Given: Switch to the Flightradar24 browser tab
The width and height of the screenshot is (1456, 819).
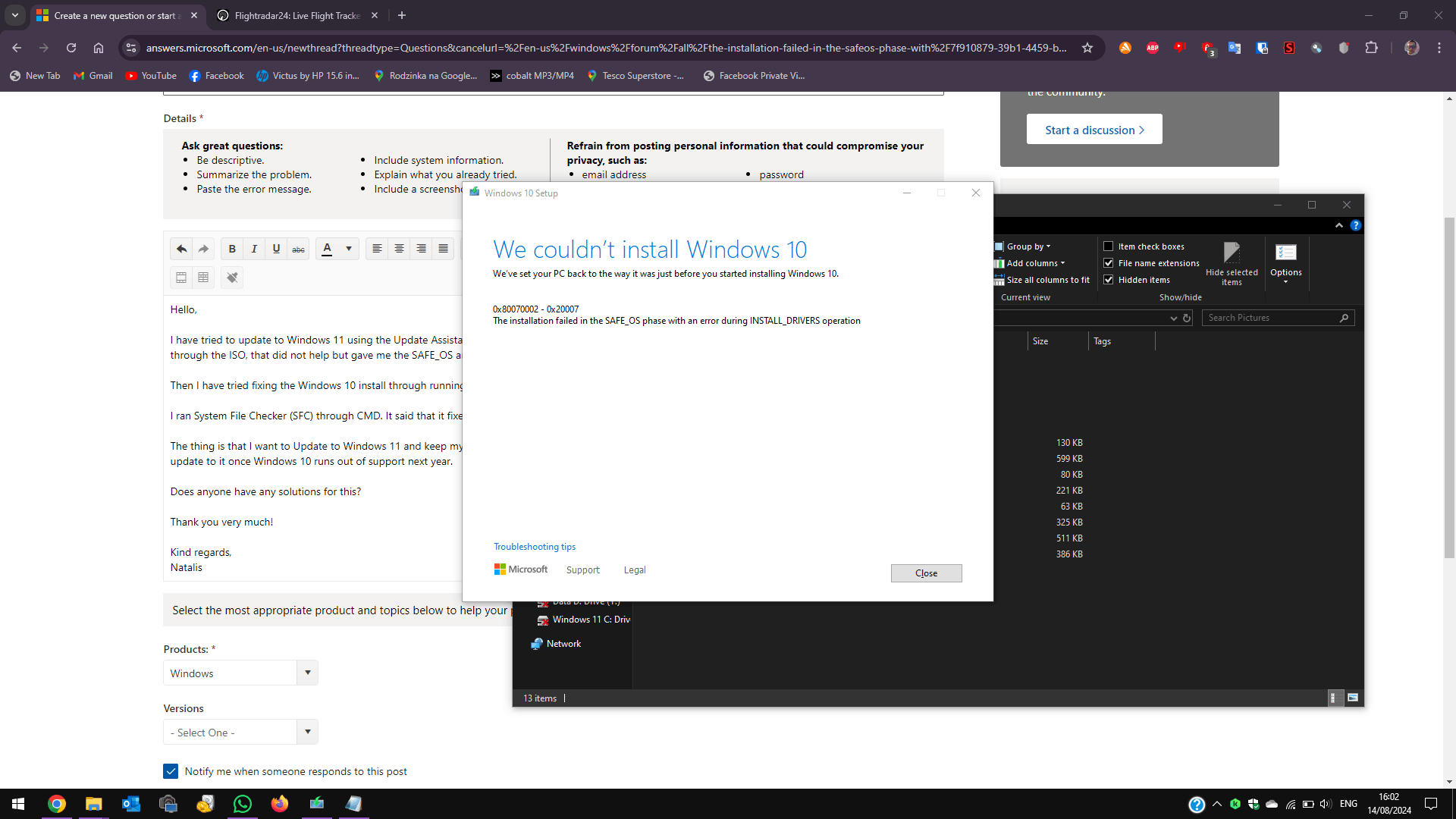Looking at the screenshot, I should point(288,15).
